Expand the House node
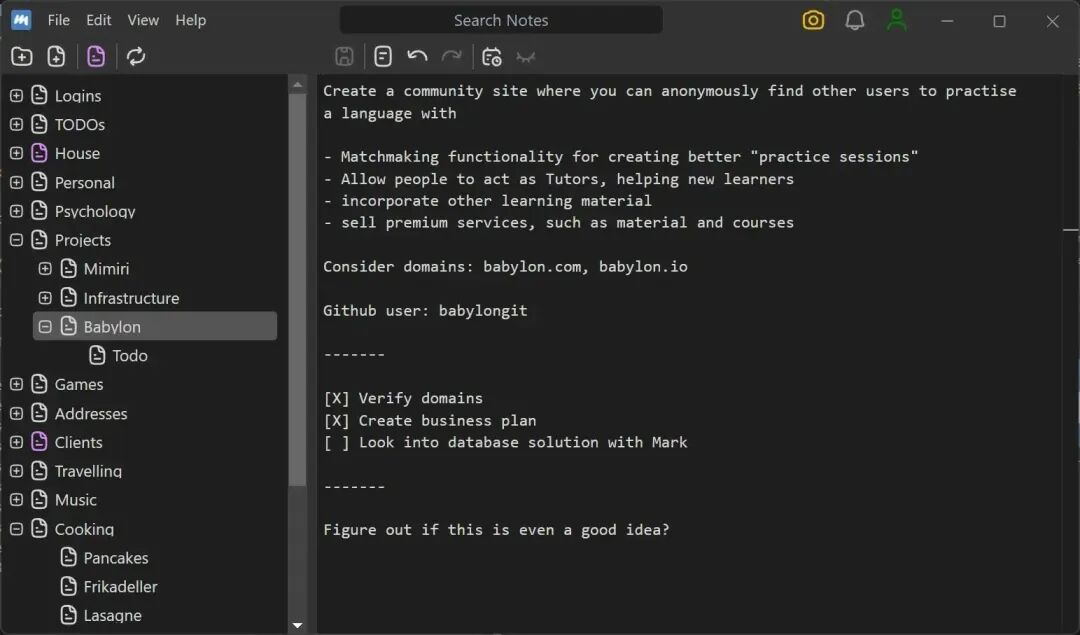The image size is (1080, 635). click(x=17, y=153)
